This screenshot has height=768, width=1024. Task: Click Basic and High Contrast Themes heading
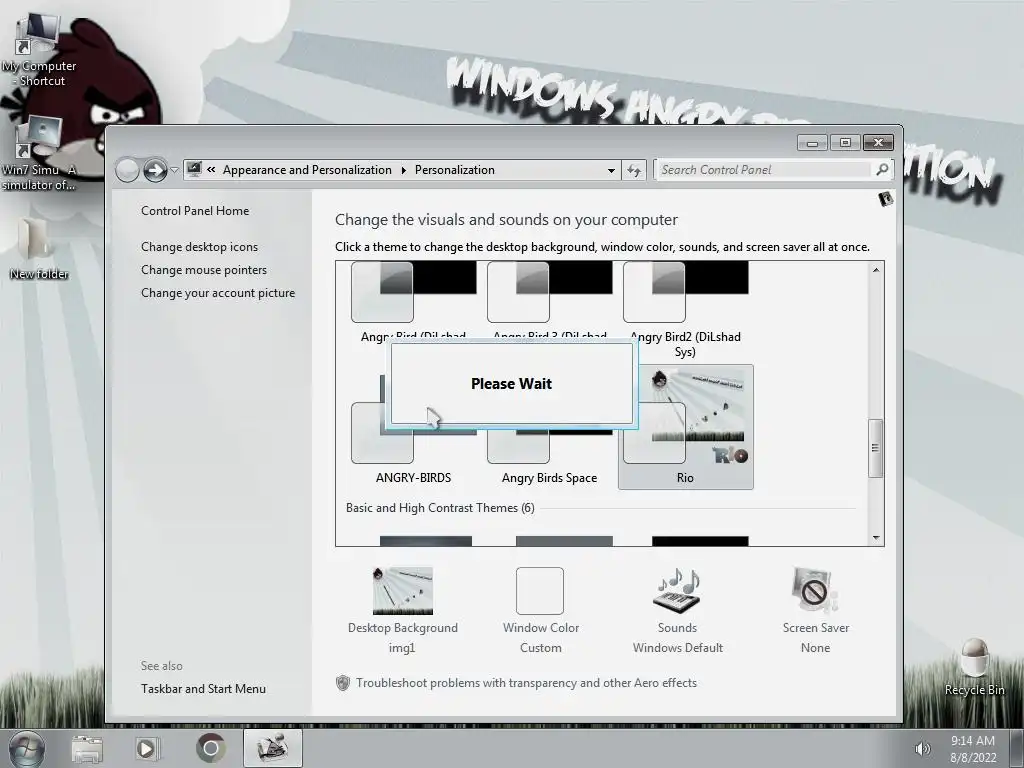440,507
